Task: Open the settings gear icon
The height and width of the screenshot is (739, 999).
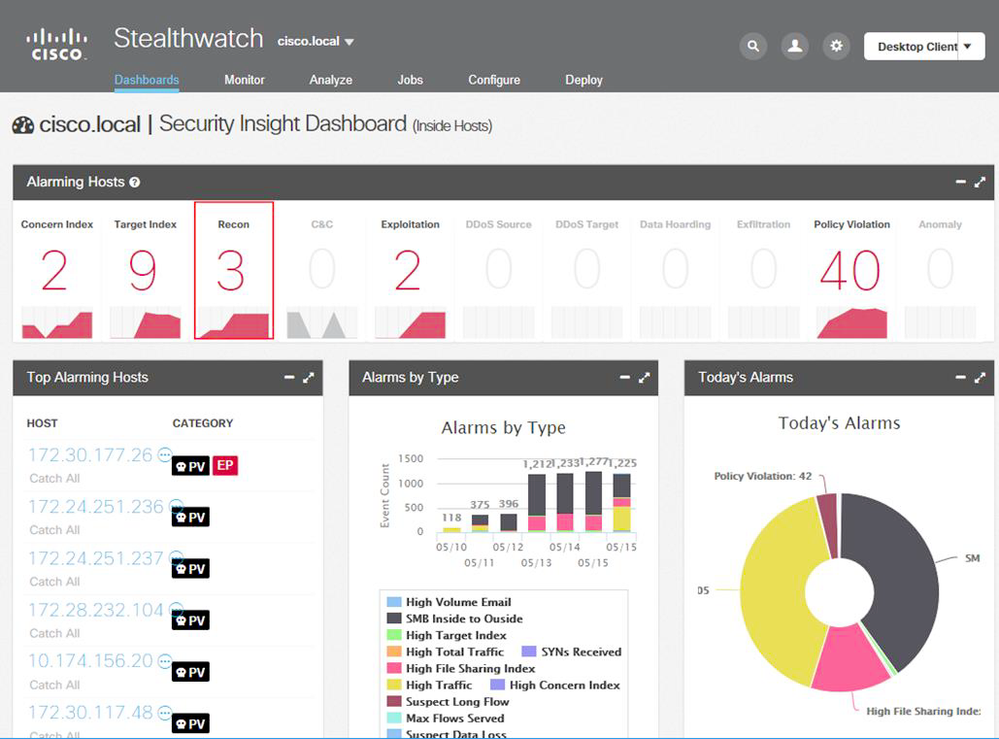Action: point(836,46)
